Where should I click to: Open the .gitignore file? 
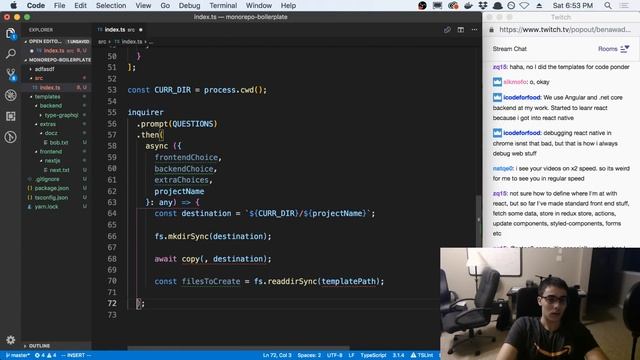47,179
